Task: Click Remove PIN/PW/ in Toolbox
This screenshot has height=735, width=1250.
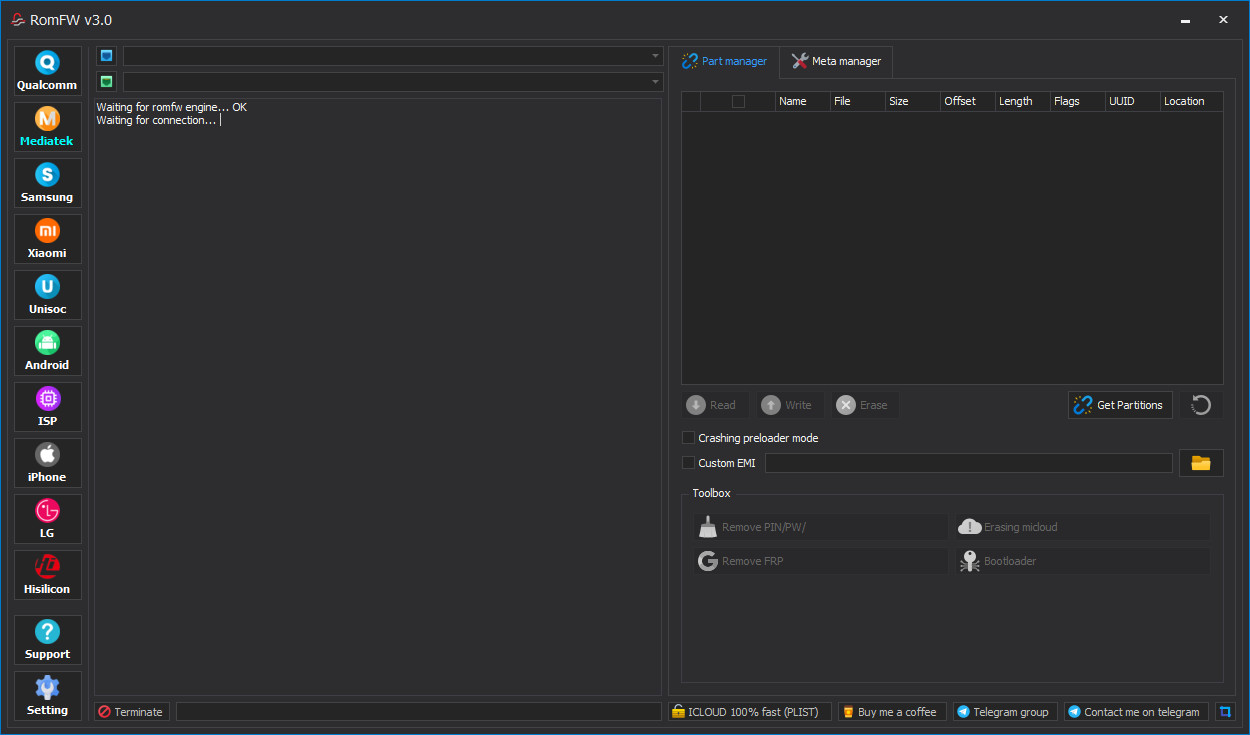Action: coord(821,527)
